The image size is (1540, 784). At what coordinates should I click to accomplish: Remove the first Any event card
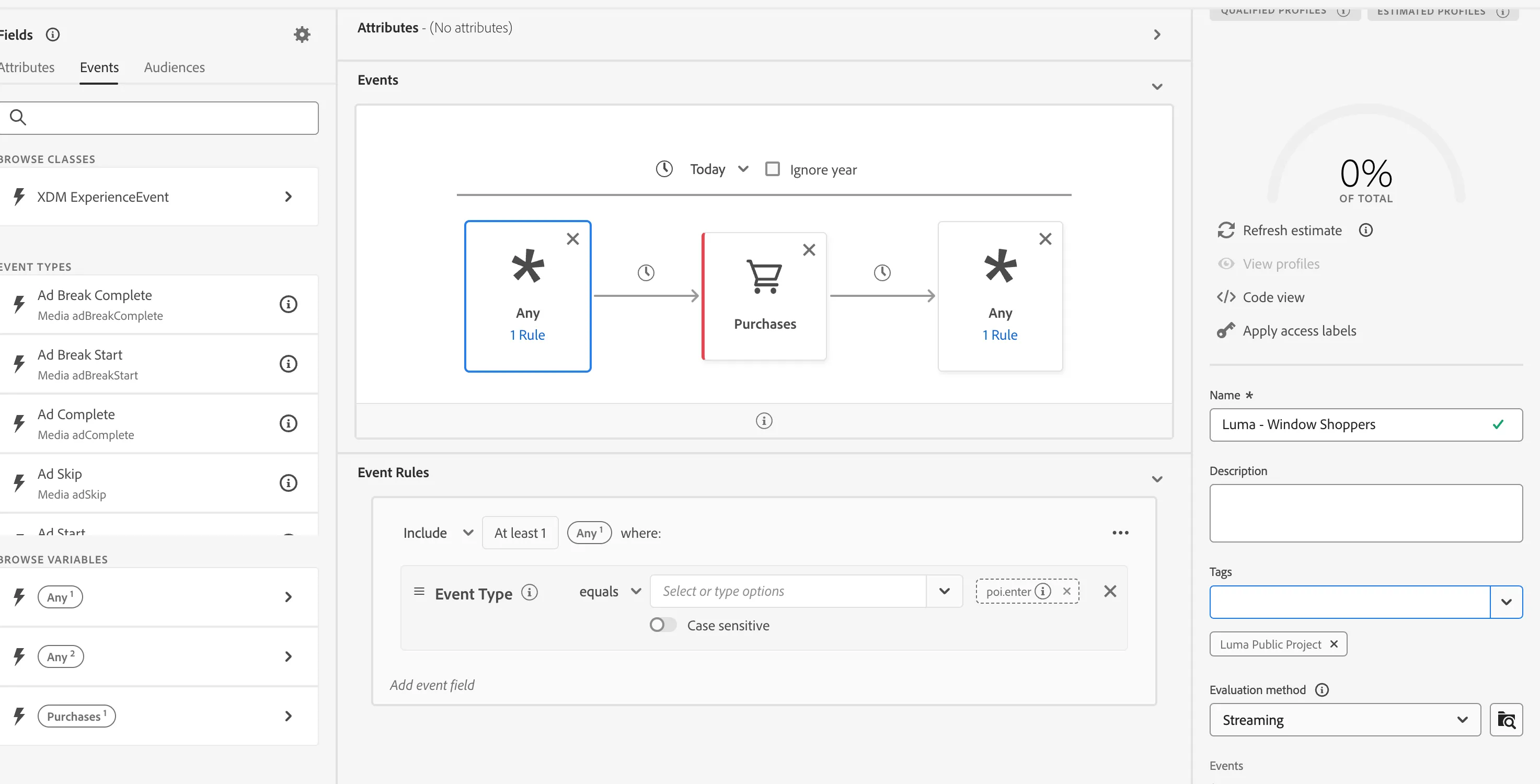(573, 239)
